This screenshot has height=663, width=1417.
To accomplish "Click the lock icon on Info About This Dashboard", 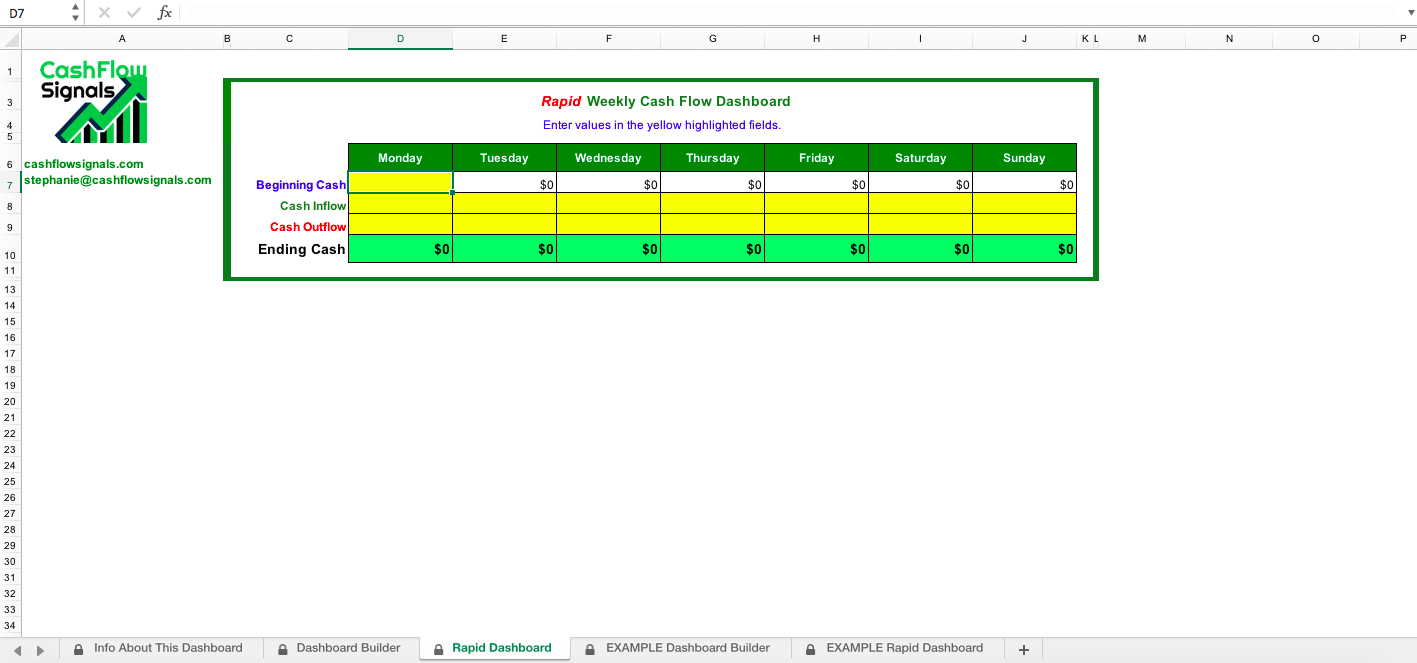I will (78, 648).
